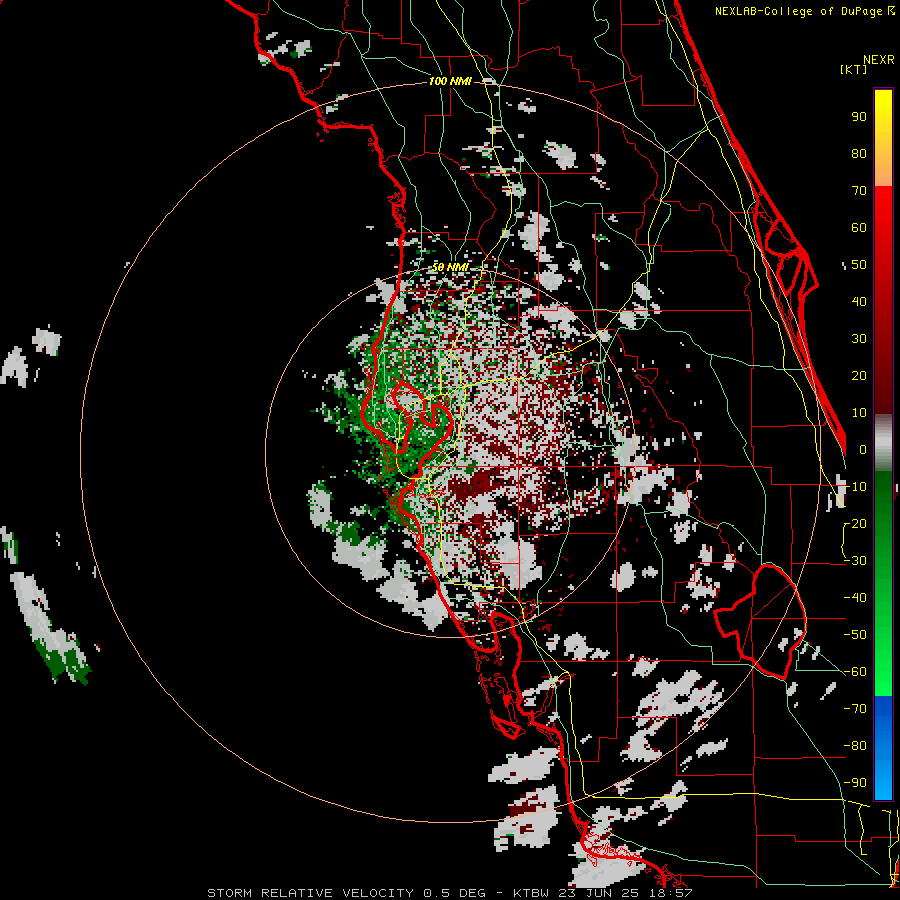Click the -50 value on velocity scale

(855, 635)
